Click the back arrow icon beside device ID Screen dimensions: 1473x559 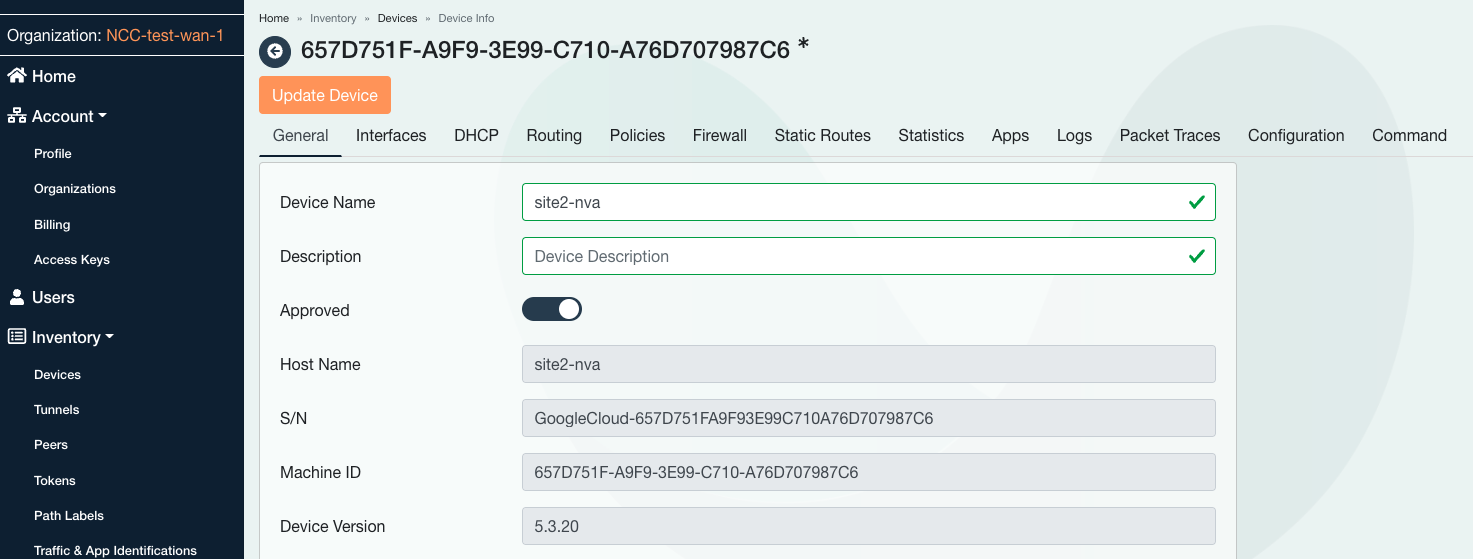(274, 51)
